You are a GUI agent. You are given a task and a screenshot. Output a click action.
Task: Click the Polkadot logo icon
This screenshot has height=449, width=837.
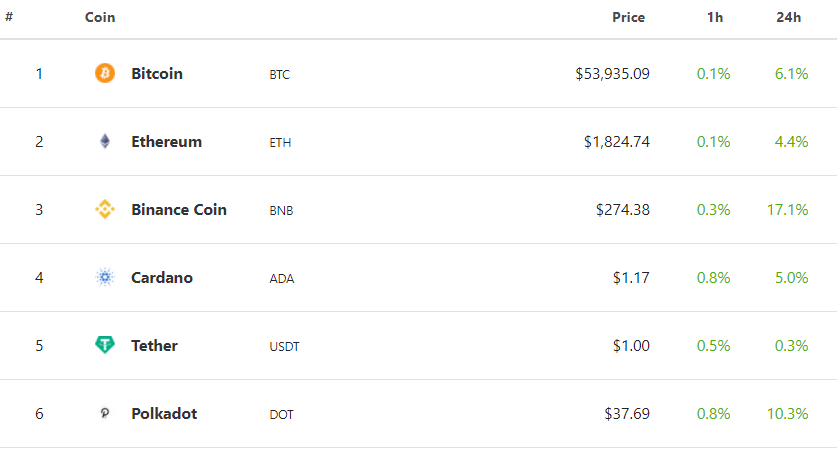(x=105, y=413)
